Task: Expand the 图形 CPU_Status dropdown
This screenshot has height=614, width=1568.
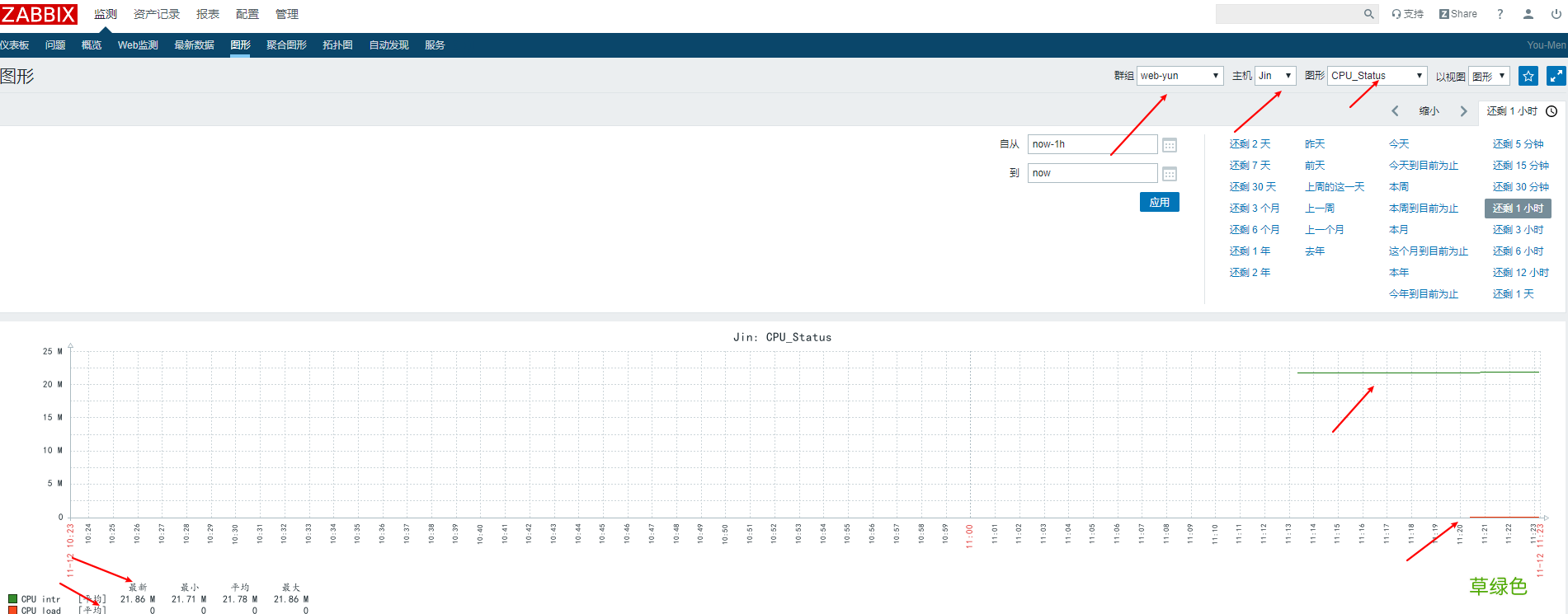Action: pos(1377,76)
